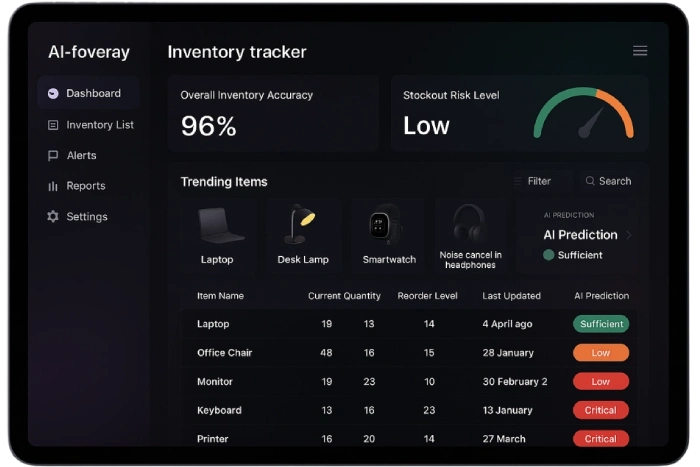Click the Stockout Risk gauge
Viewport: 700px width, 467px height.
[583, 113]
